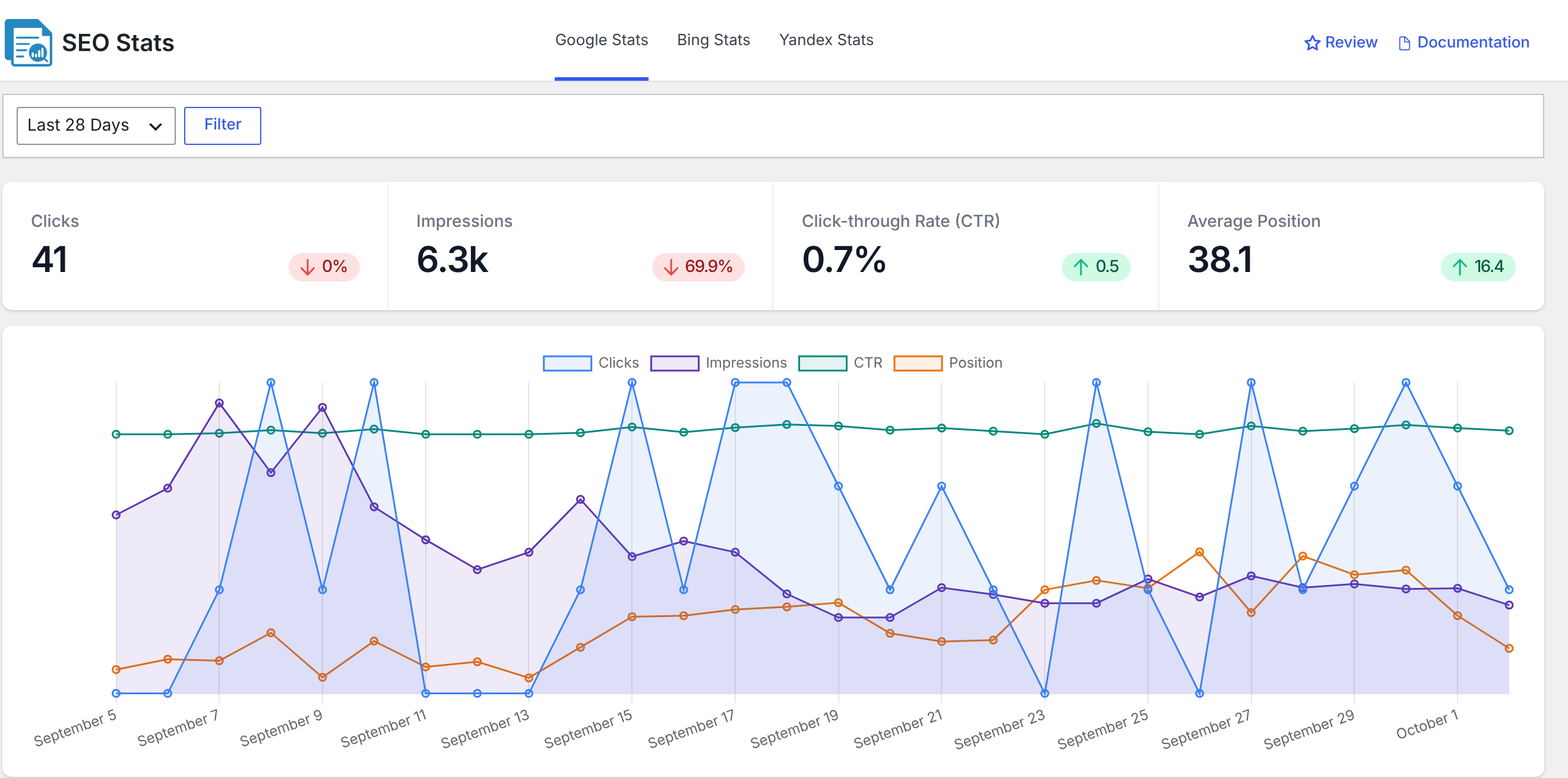Switch to Google Stats tab
The height and width of the screenshot is (778, 1568).
(x=601, y=40)
